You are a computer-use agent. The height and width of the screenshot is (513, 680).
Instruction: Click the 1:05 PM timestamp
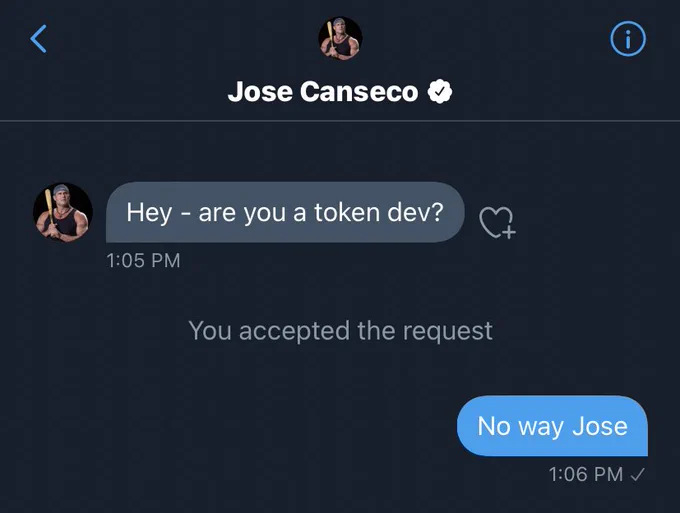143,261
